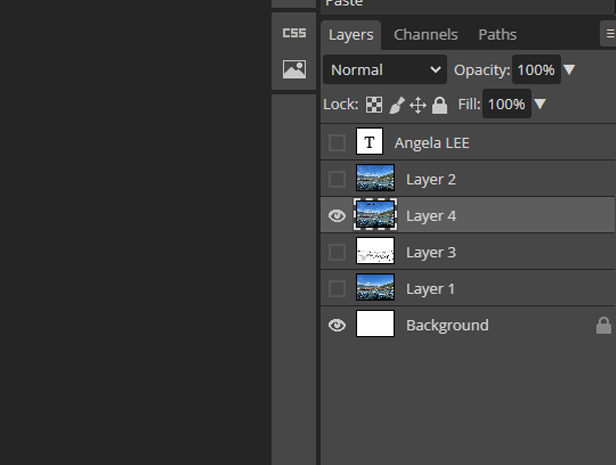Enable lock position move icon

coord(418,105)
